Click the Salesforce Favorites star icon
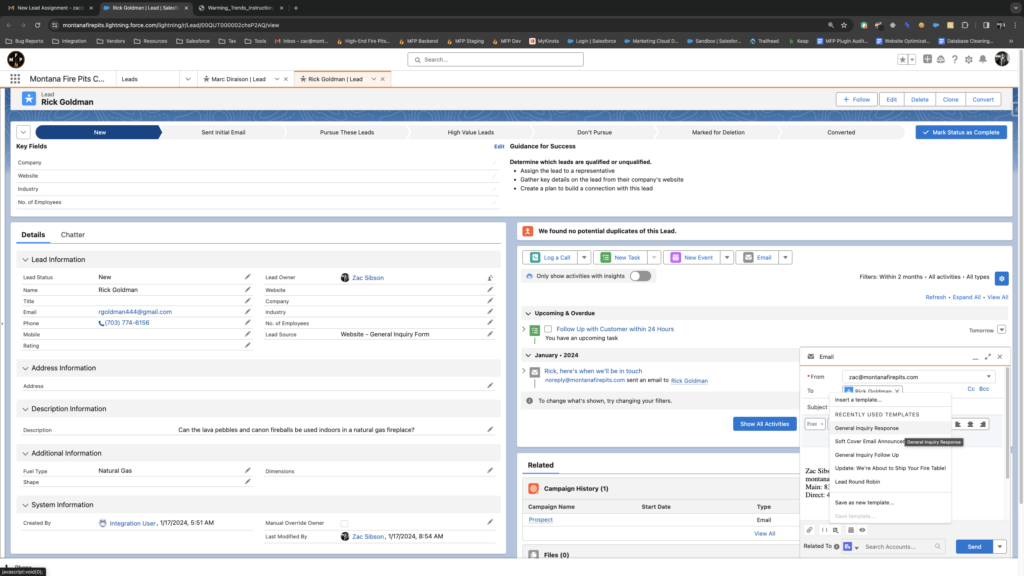1024x576 pixels. coord(903,59)
